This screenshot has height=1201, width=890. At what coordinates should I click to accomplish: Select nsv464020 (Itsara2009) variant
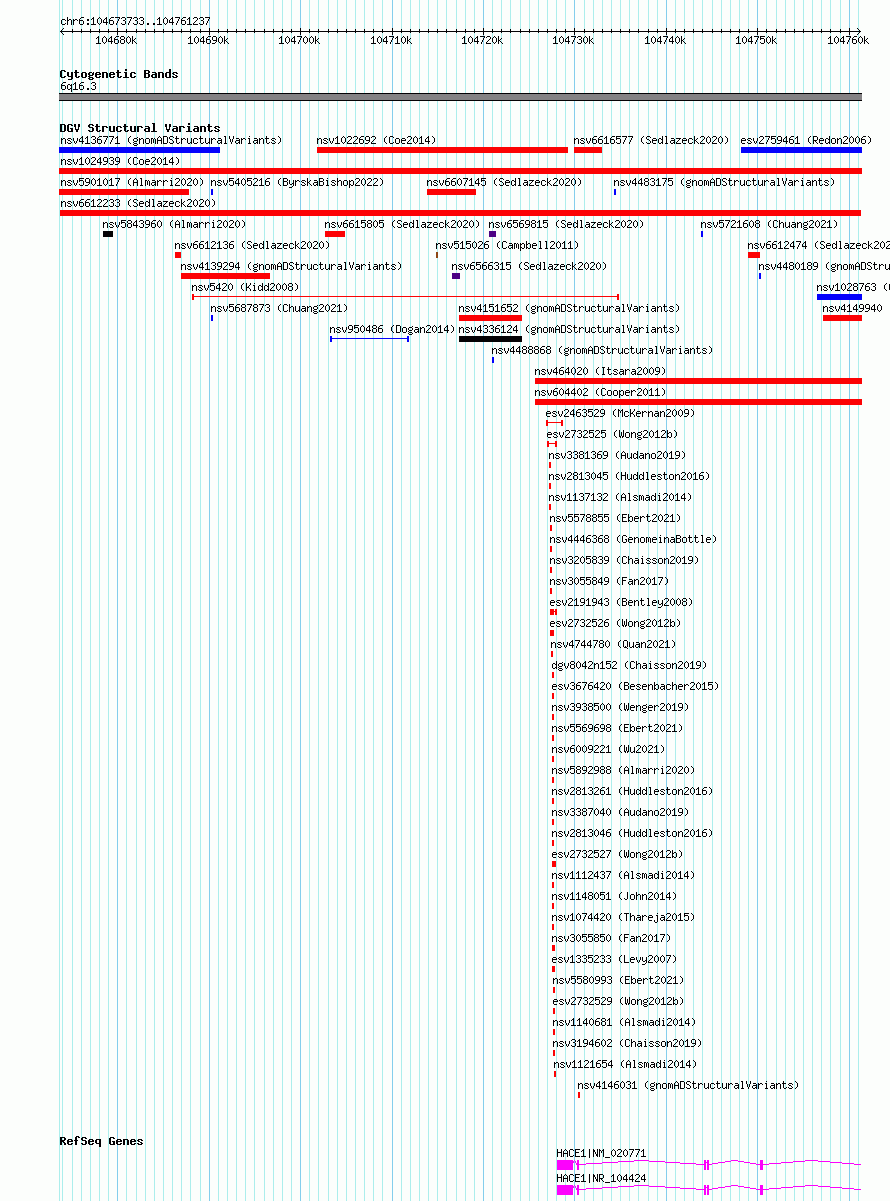point(698,381)
